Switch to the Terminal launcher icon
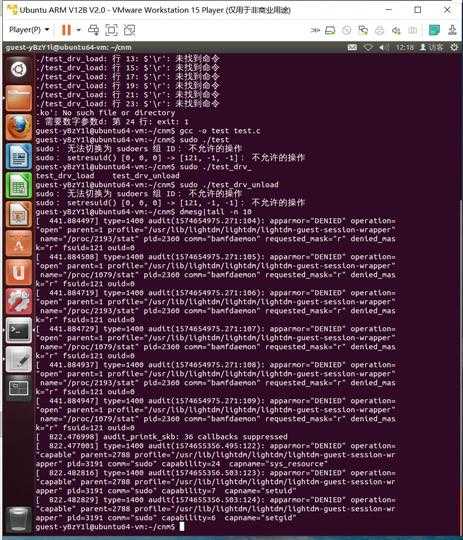The image size is (463, 540). click(x=19, y=330)
